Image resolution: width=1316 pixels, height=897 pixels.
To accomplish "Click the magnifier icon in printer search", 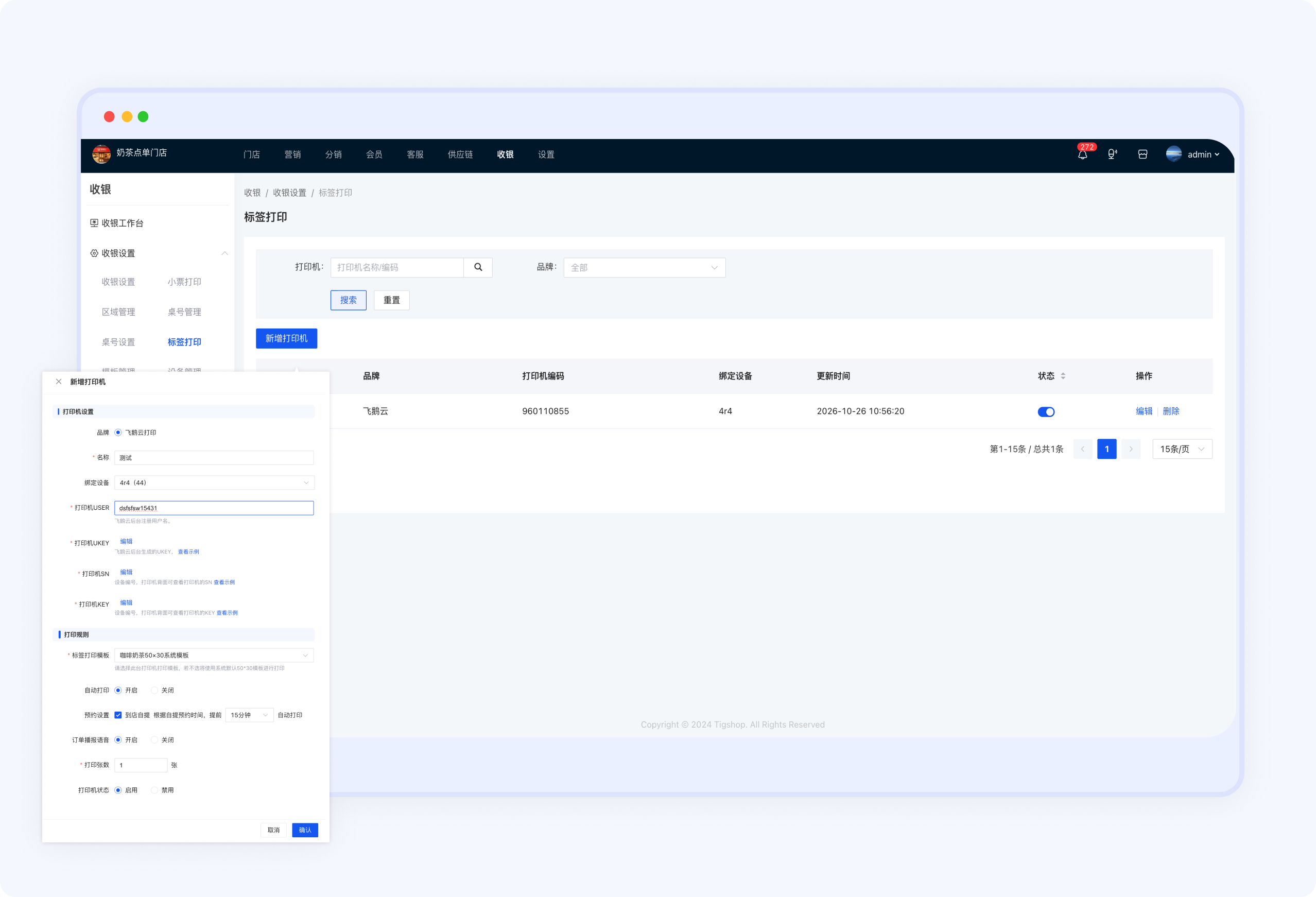I will tap(478, 267).
